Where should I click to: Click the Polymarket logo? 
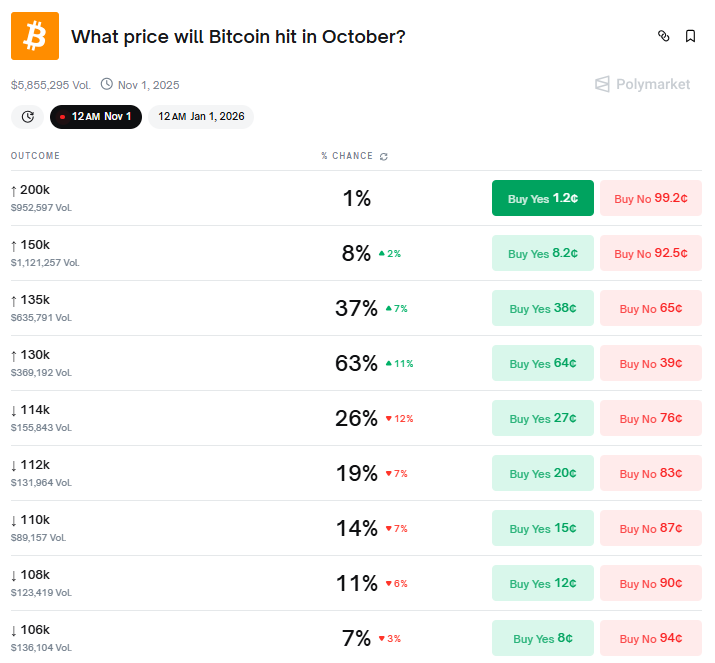[x=642, y=85]
